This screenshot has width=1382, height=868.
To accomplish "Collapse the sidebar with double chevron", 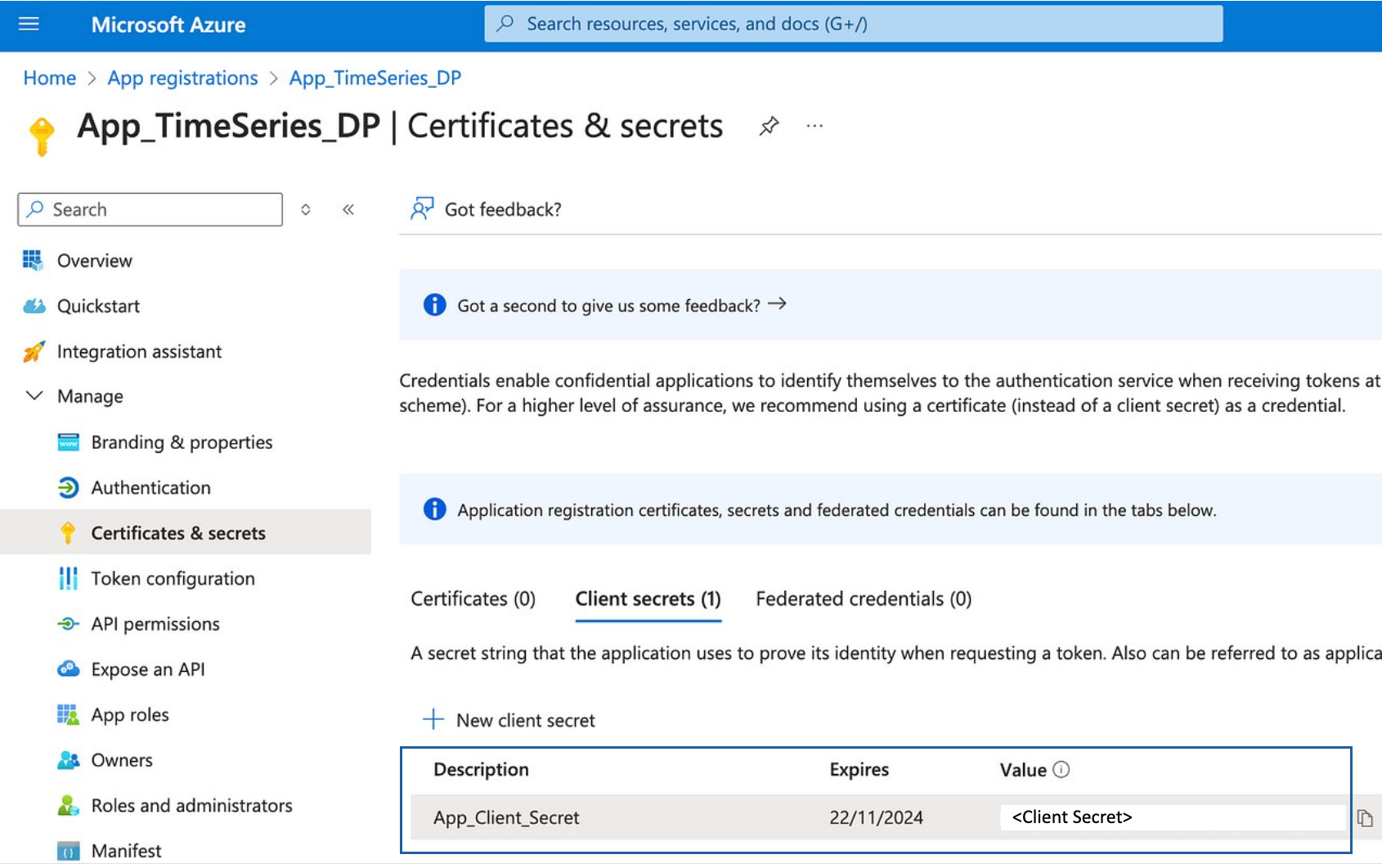I will [x=348, y=210].
